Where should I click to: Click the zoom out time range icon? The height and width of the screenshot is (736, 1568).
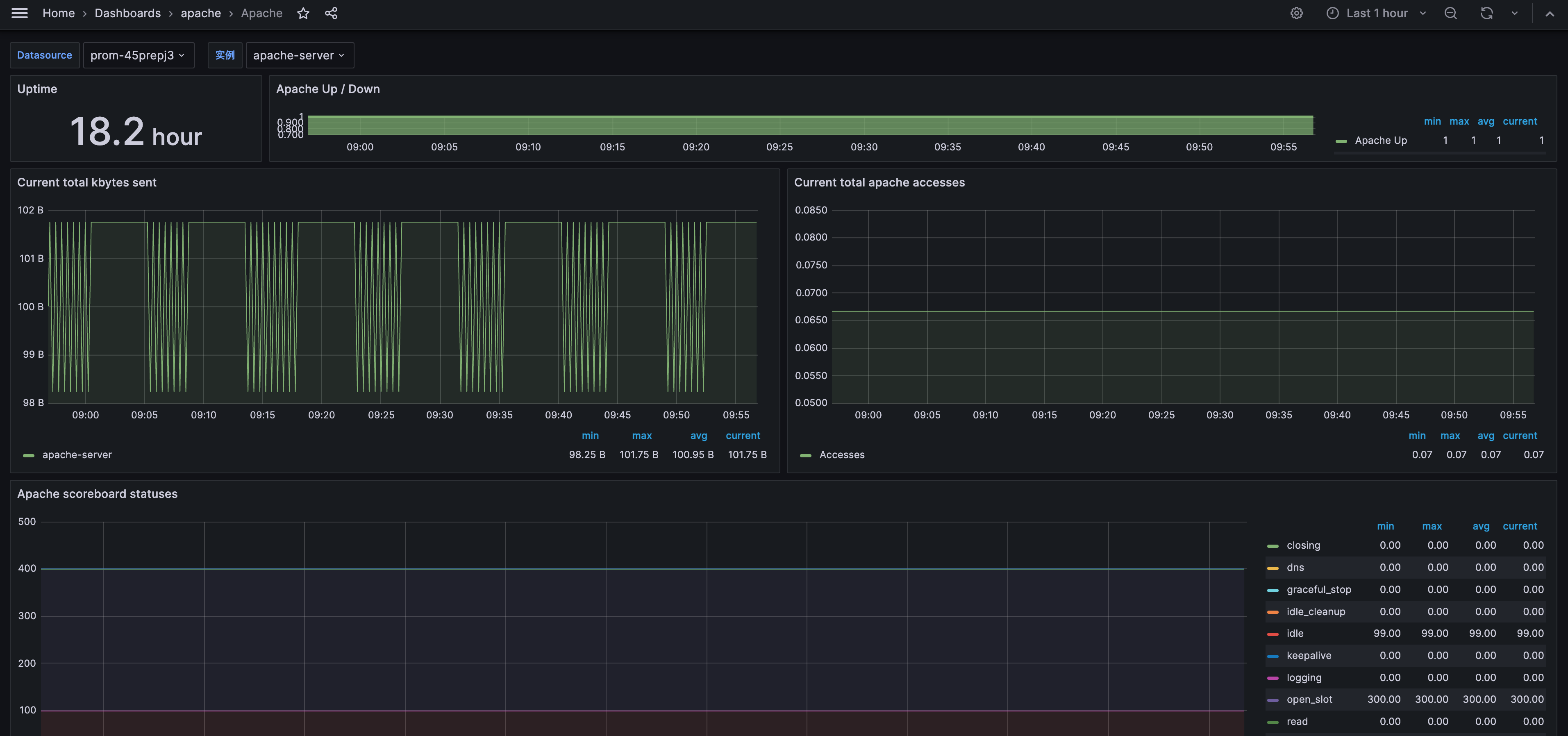[1451, 14]
